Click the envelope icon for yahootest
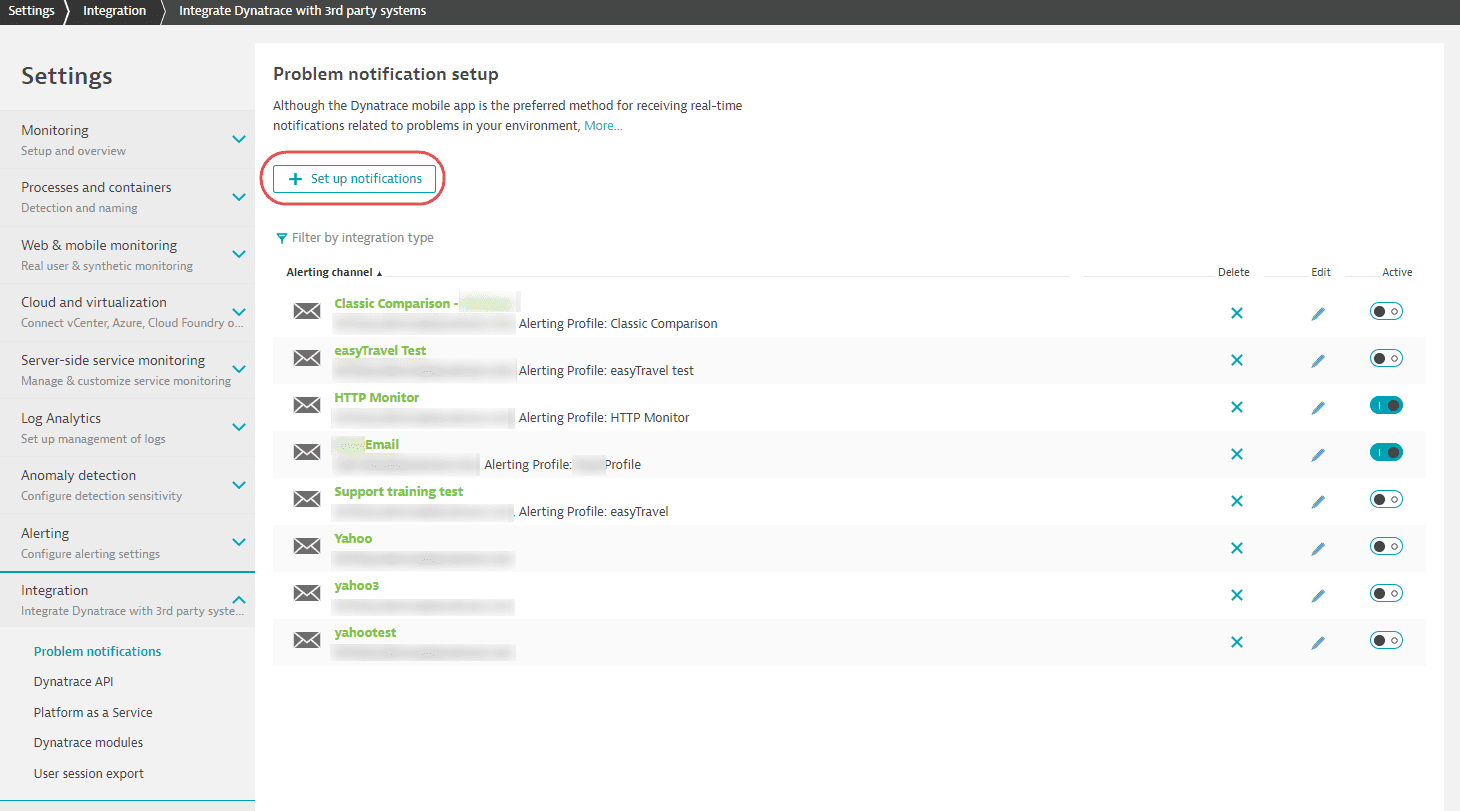The image size is (1460, 811). pos(307,640)
